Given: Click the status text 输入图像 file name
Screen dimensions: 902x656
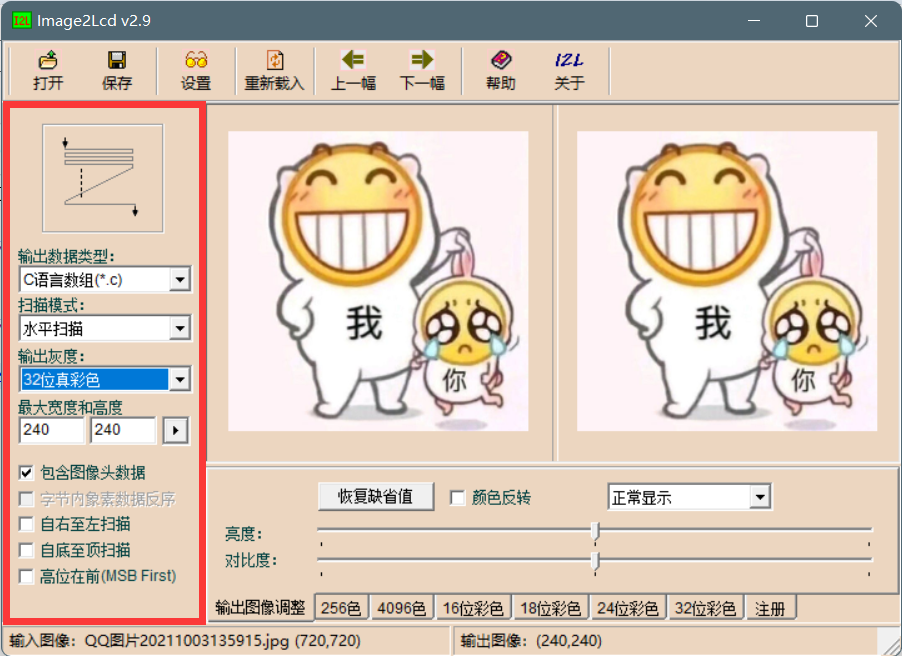Looking at the screenshot, I should (x=185, y=641).
